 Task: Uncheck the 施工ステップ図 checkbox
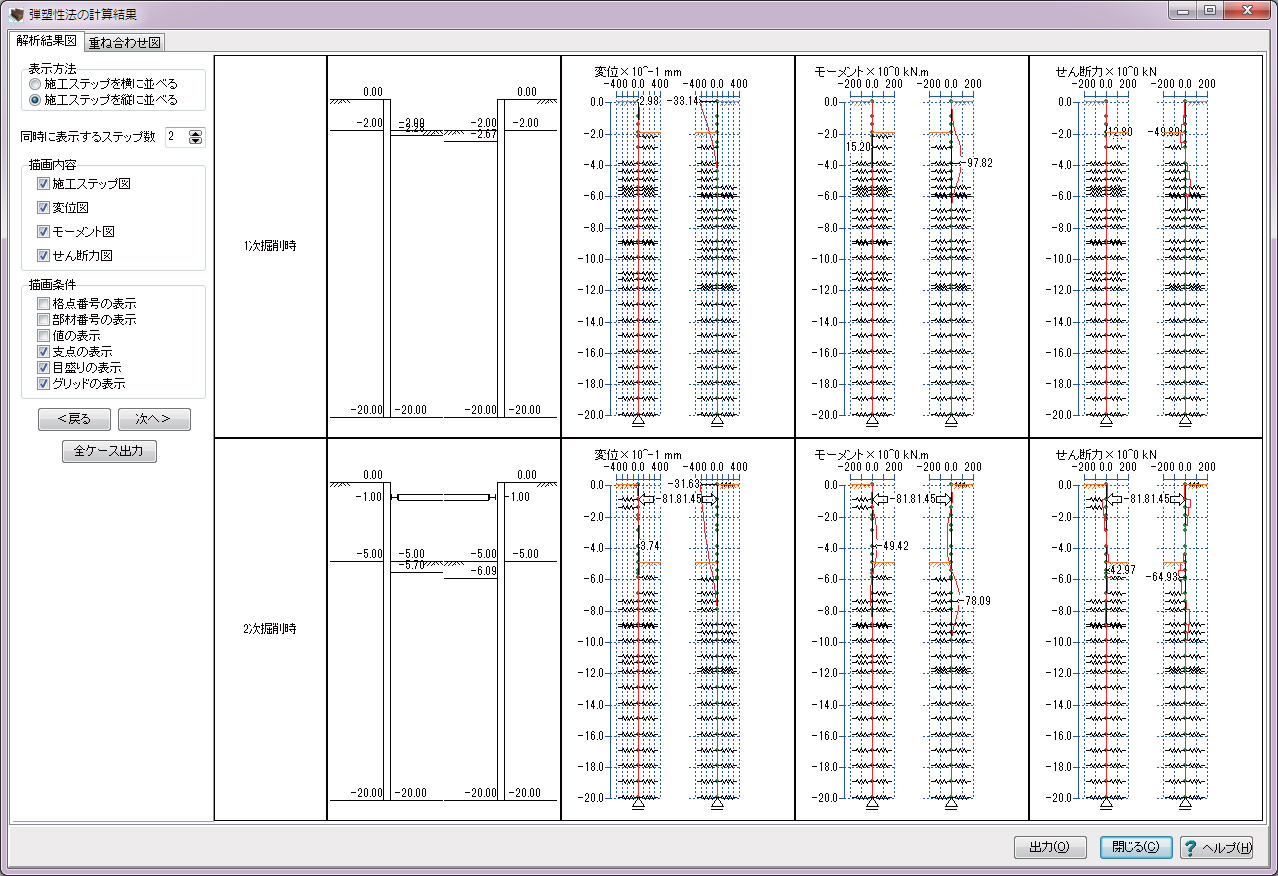(x=43, y=184)
